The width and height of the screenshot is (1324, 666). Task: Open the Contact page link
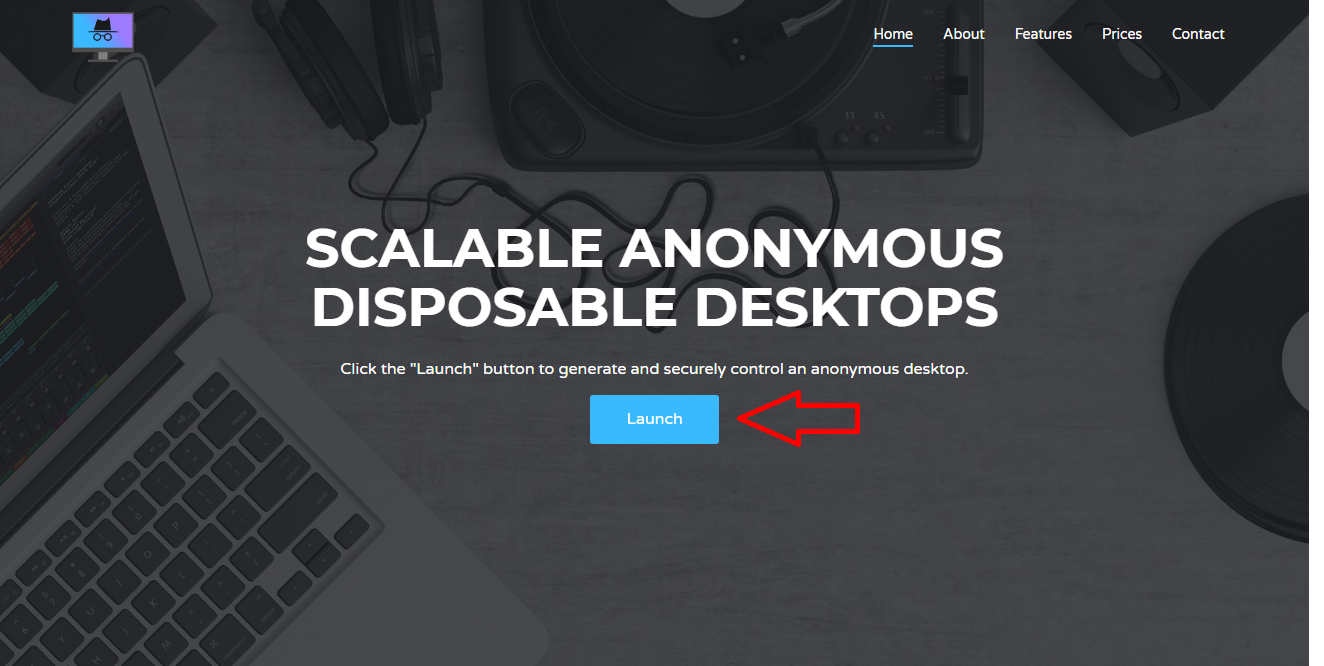pos(1198,34)
